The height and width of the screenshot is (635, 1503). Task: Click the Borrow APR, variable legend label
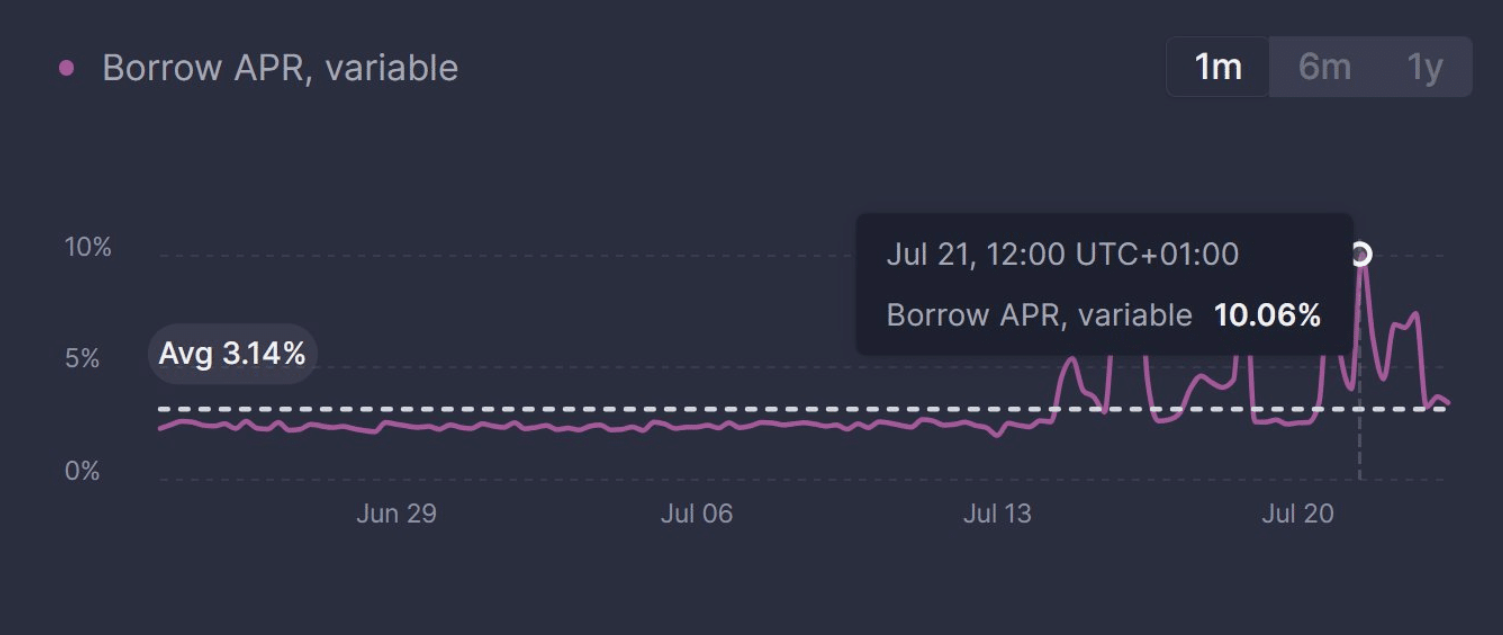coord(280,68)
